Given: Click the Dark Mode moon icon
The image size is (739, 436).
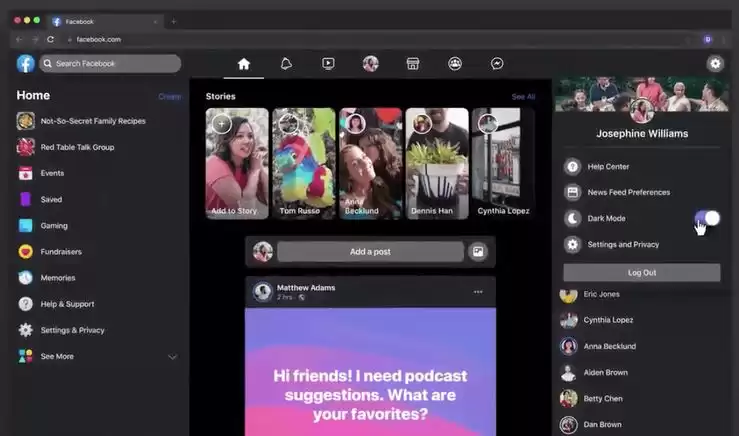Looking at the screenshot, I should click(572, 218).
